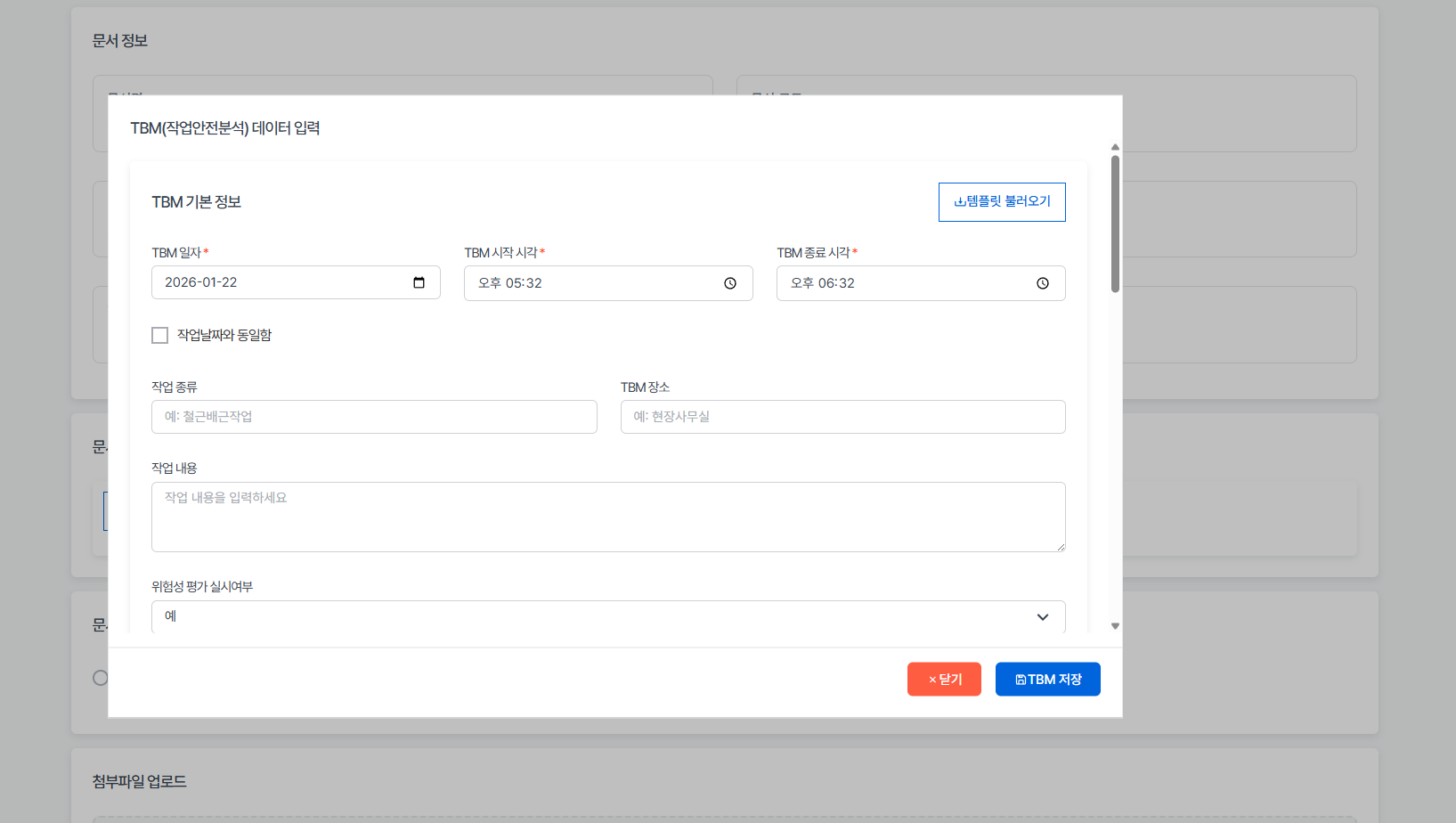Check the 작업날짜와 동일함 checkbox

[x=160, y=336]
